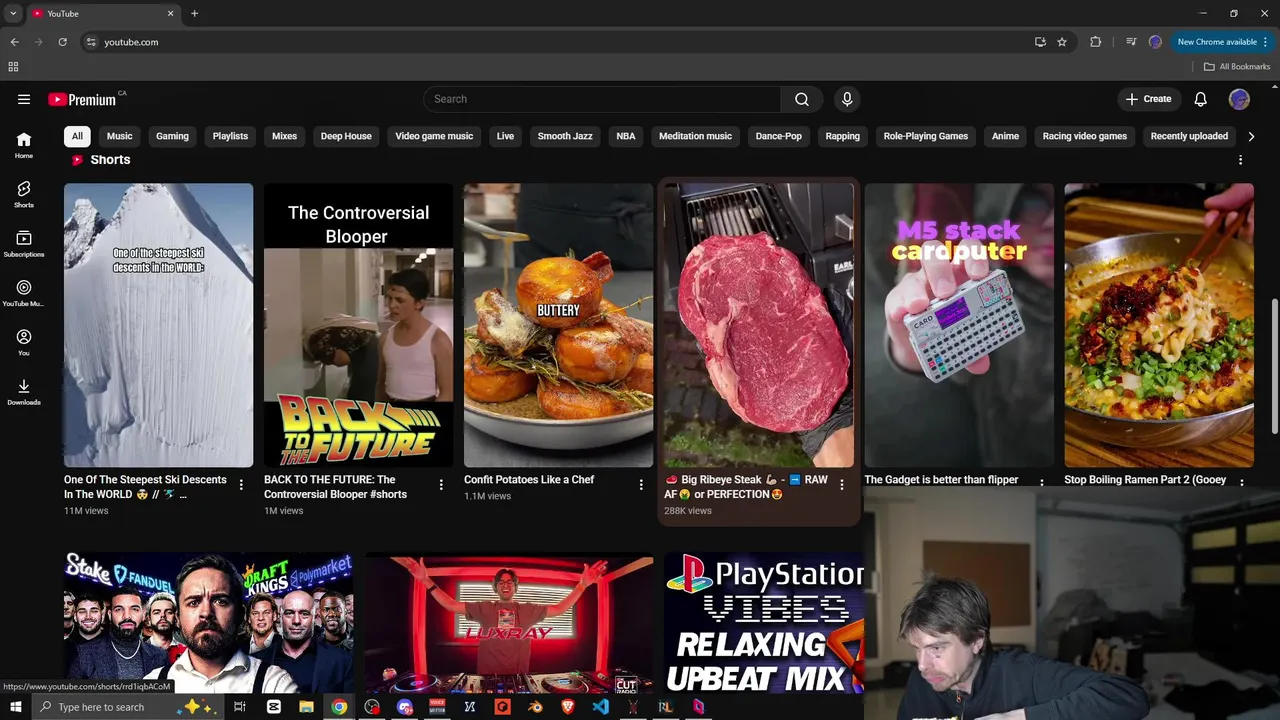View site information icon beside youtube.com

(91, 42)
